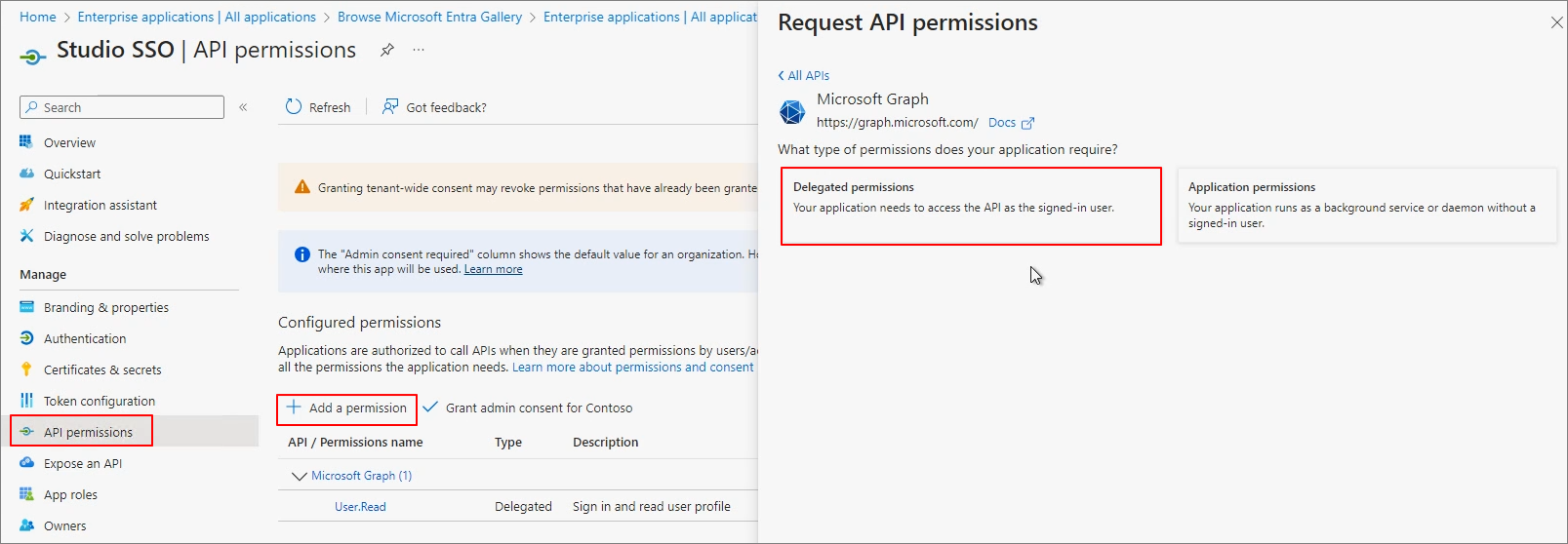Screen dimensions: 1568x544
Task: Close the Request API permissions panel
Action: tap(1556, 22)
